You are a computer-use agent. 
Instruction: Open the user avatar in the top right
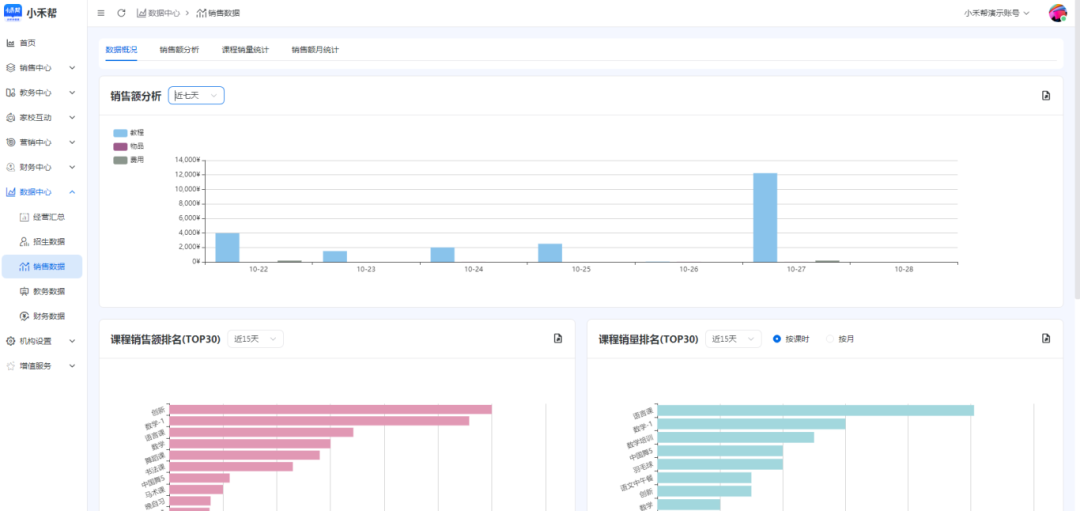pyautogui.click(x=1057, y=13)
